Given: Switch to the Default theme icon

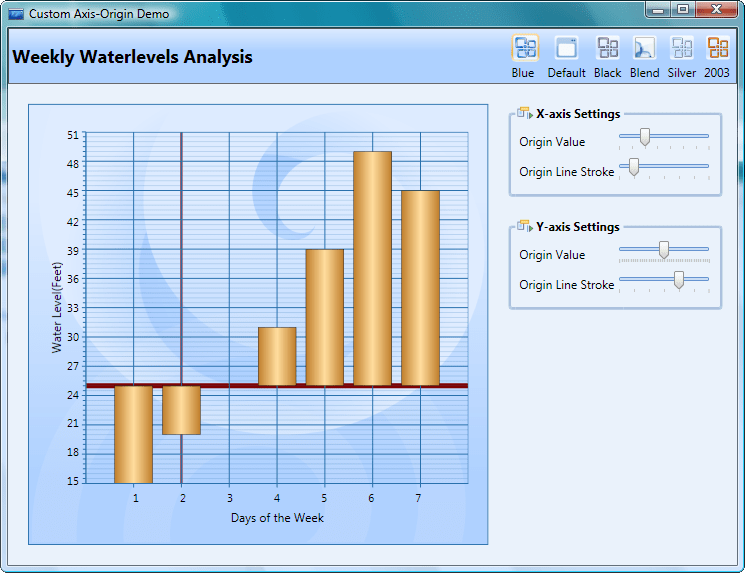Looking at the screenshot, I should point(566,48).
